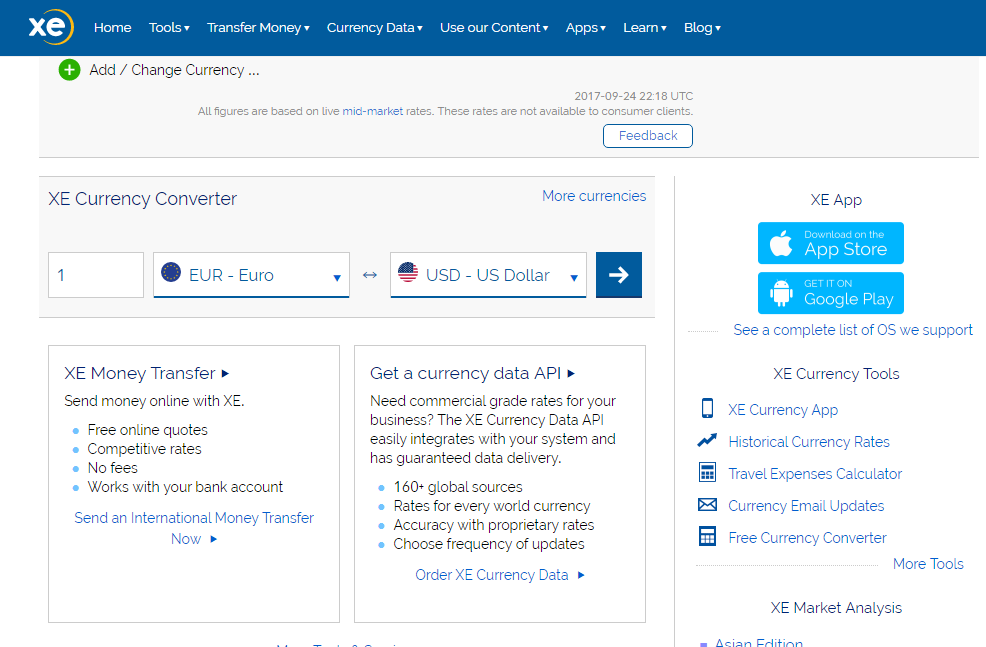Expand the USD - US Dollar currency dropdown
The height and width of the screenshot is (647, 986).
coord(488,275)
